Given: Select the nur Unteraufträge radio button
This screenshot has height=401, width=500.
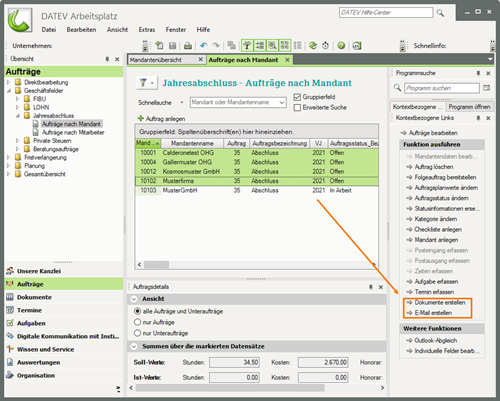Looking at the screenshot, I should [137, 333].
